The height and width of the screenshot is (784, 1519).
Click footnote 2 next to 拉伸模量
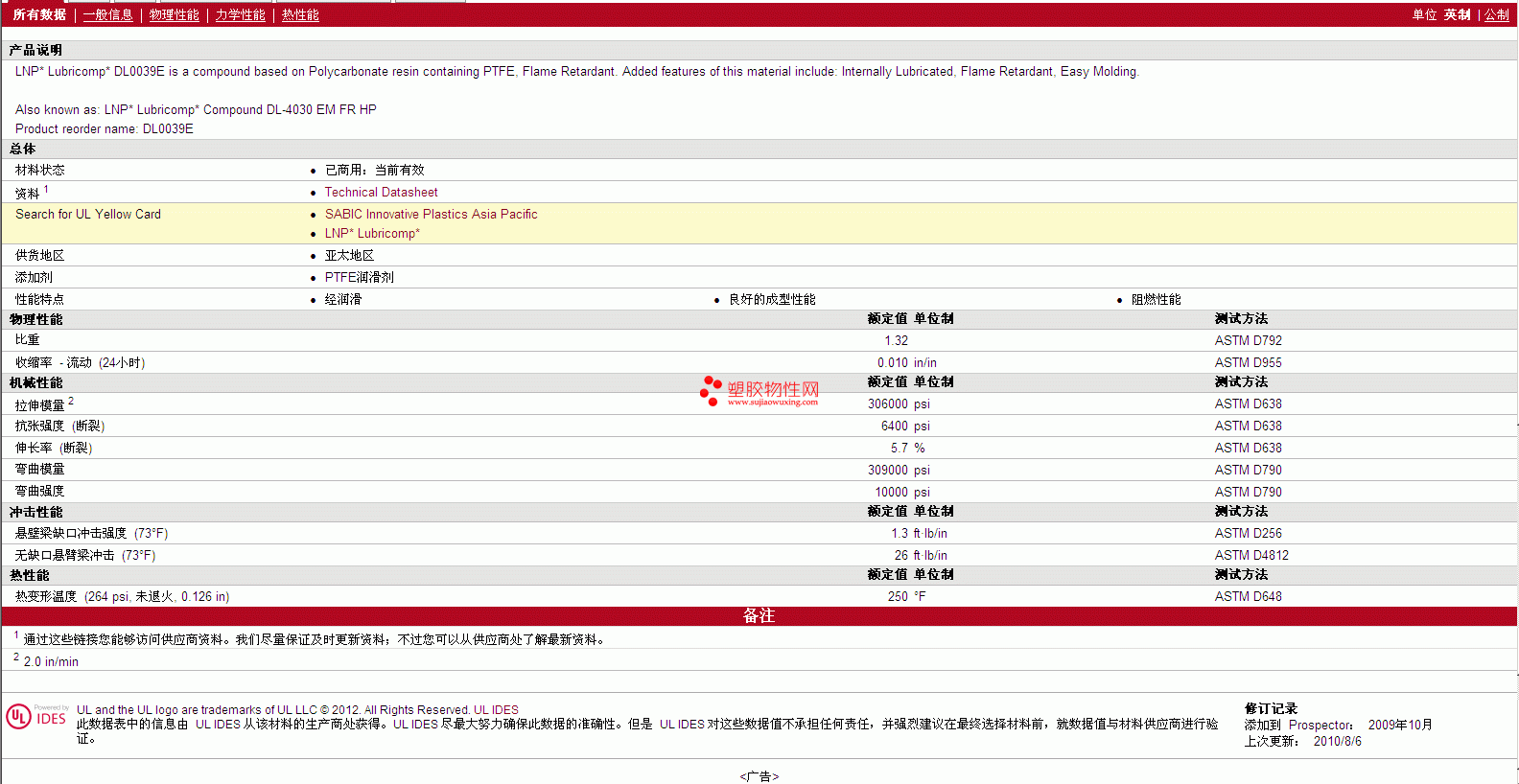tap(71, 402)
